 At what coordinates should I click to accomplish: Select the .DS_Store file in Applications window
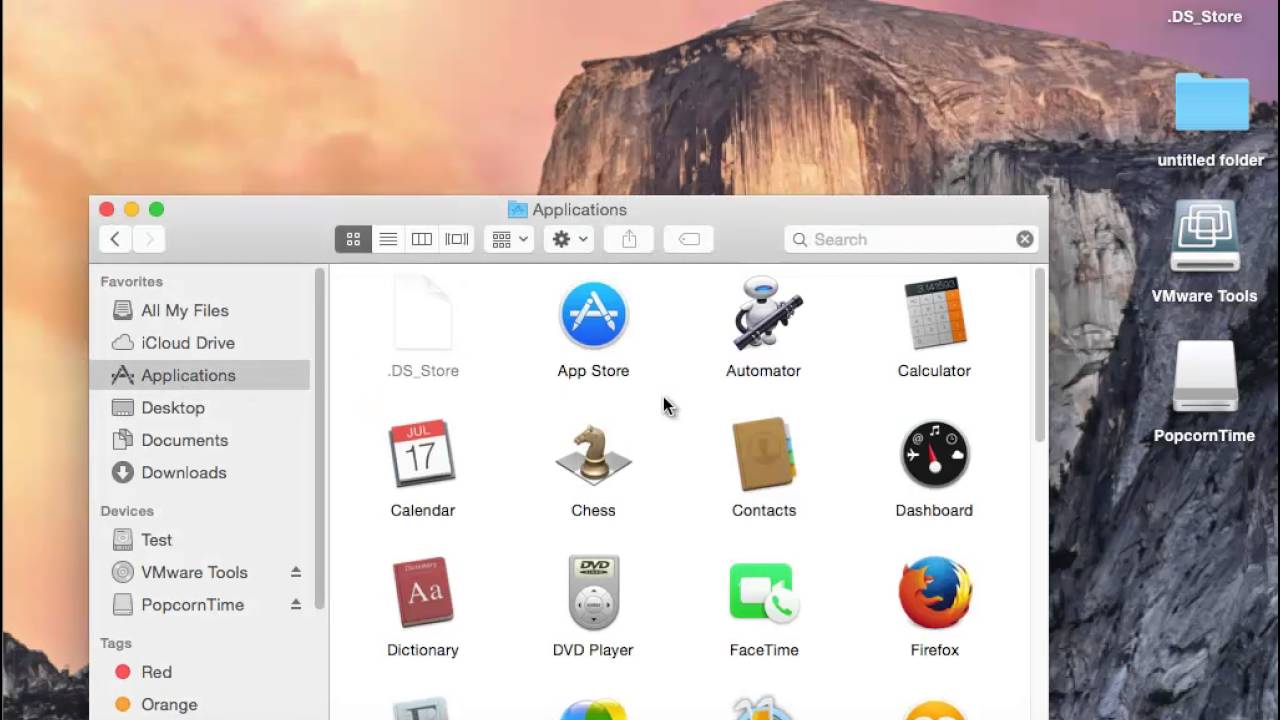pos(423,315)
